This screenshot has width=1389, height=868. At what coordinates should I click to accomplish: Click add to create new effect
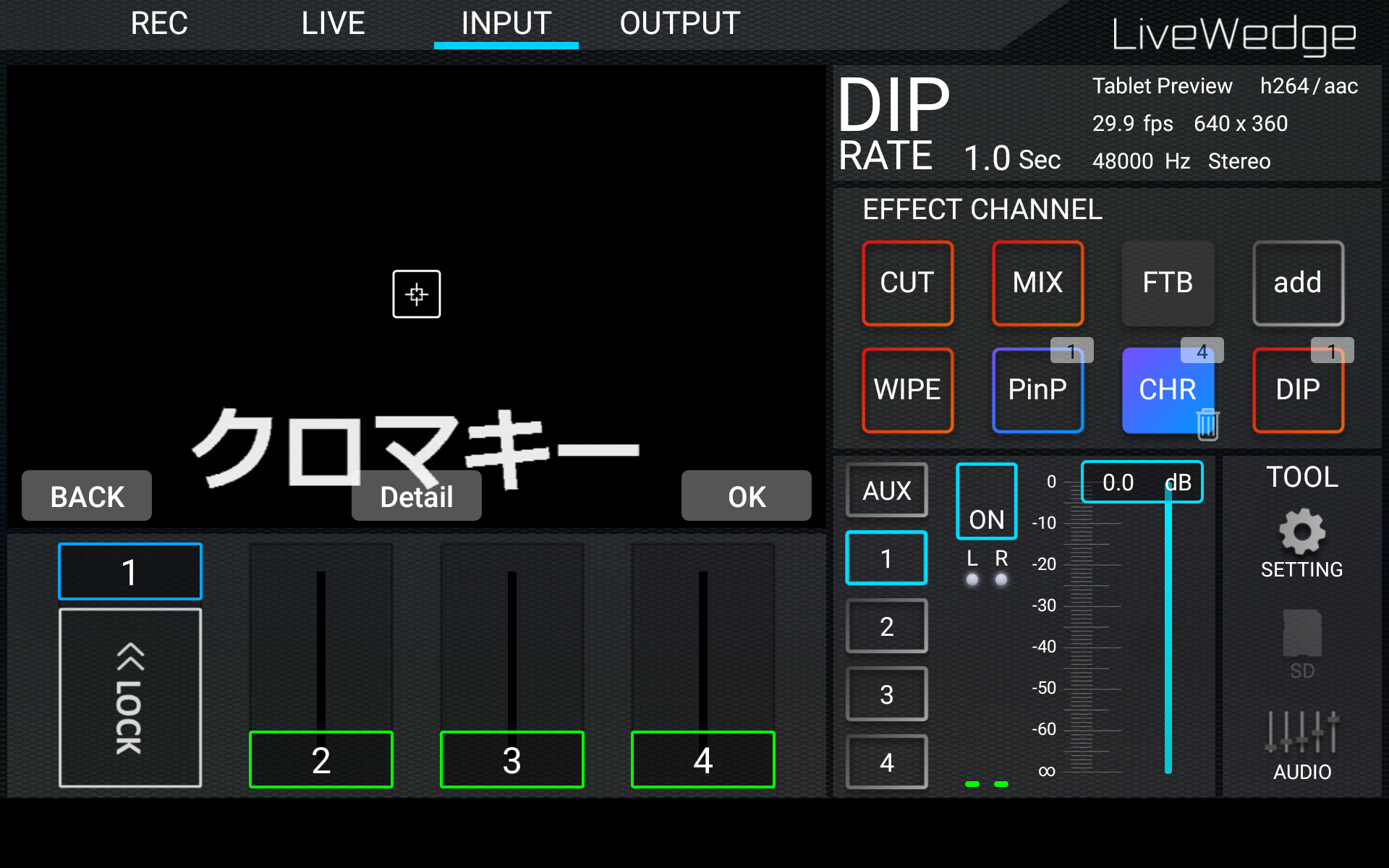click(1297, 283)
